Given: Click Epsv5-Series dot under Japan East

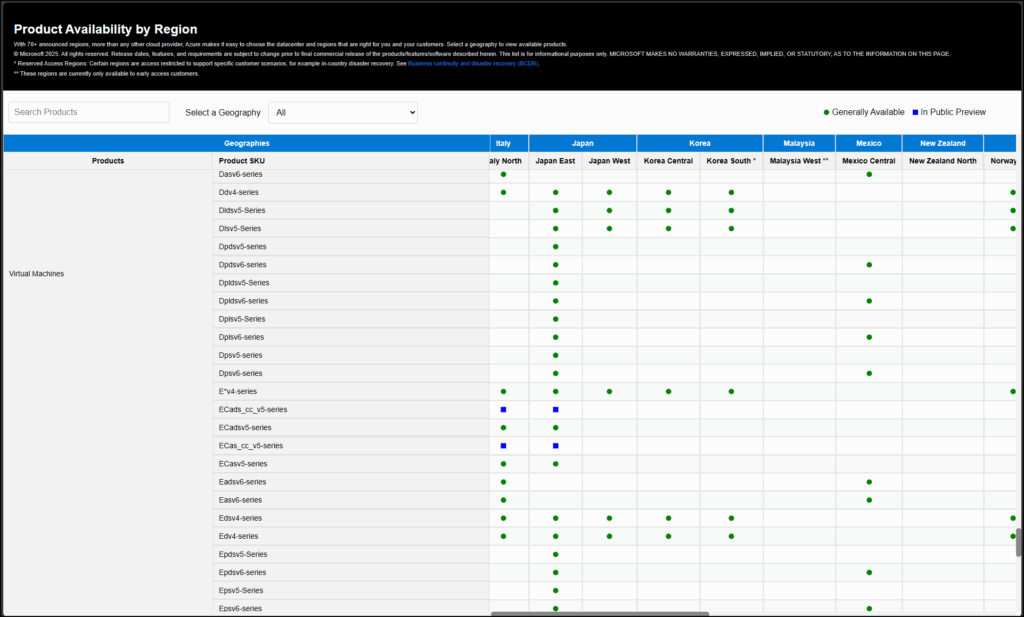Looking at the screenshot, I should (x=556, y=591).
